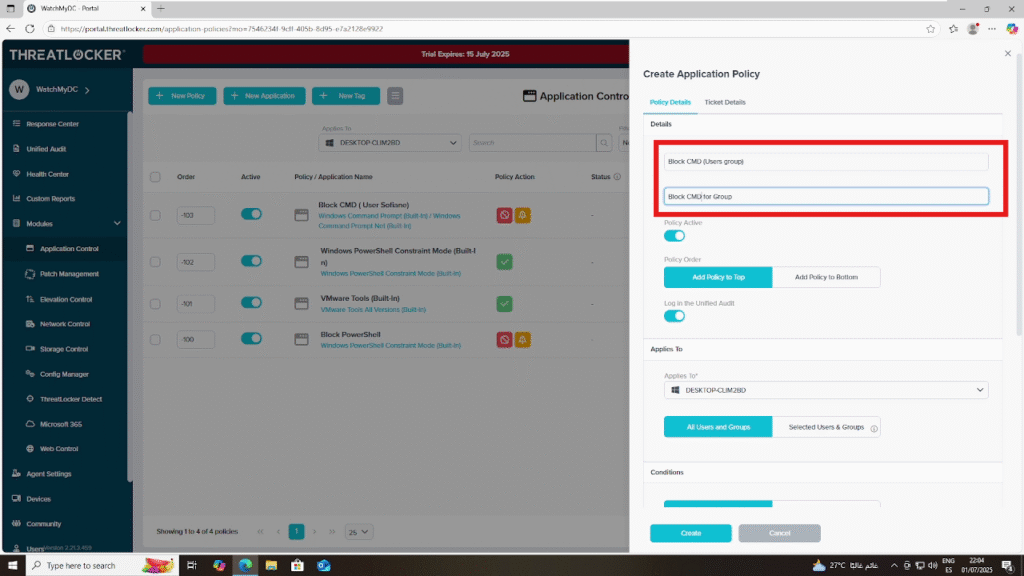Open page size 25 dropdown
The height and width of the screenshot is (576, 1024).
(359, 532)
